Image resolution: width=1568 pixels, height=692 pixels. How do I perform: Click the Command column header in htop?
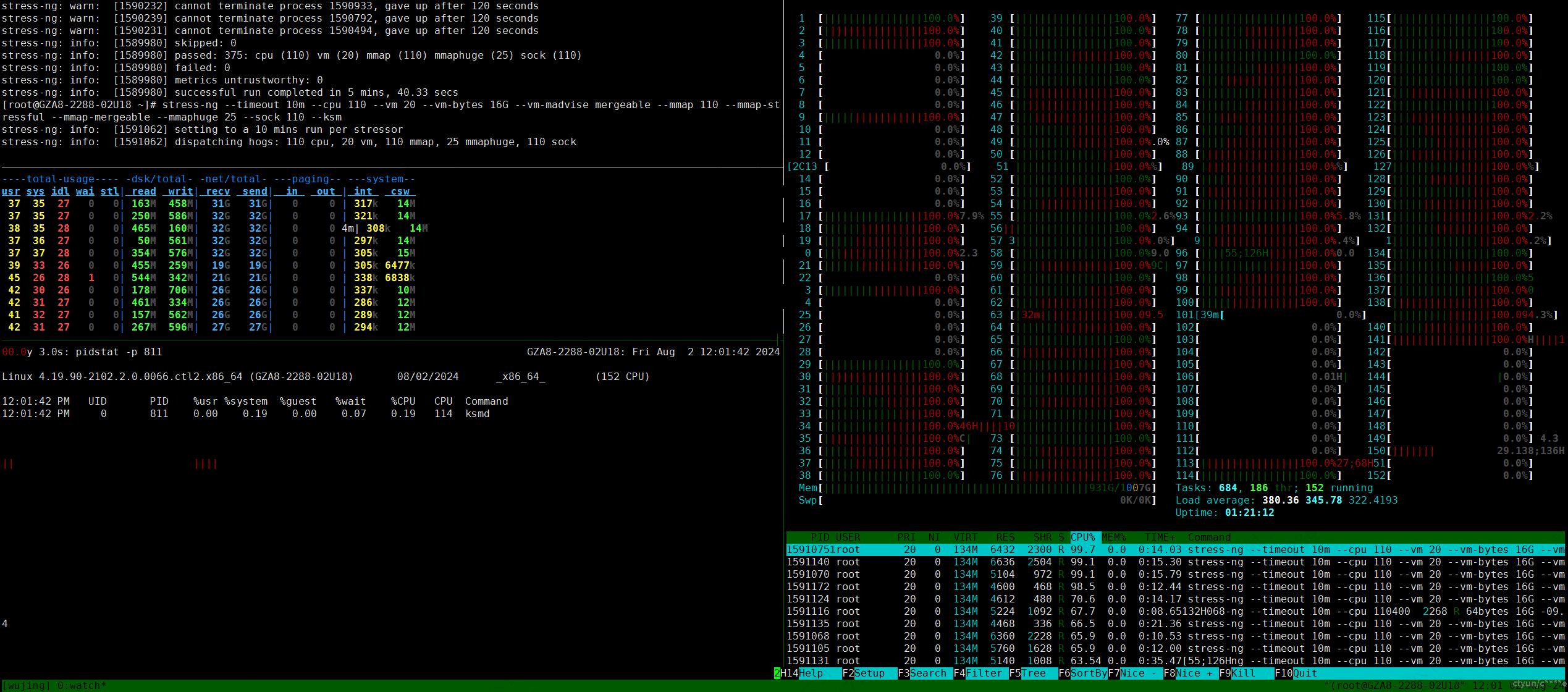pos(1209,538)
